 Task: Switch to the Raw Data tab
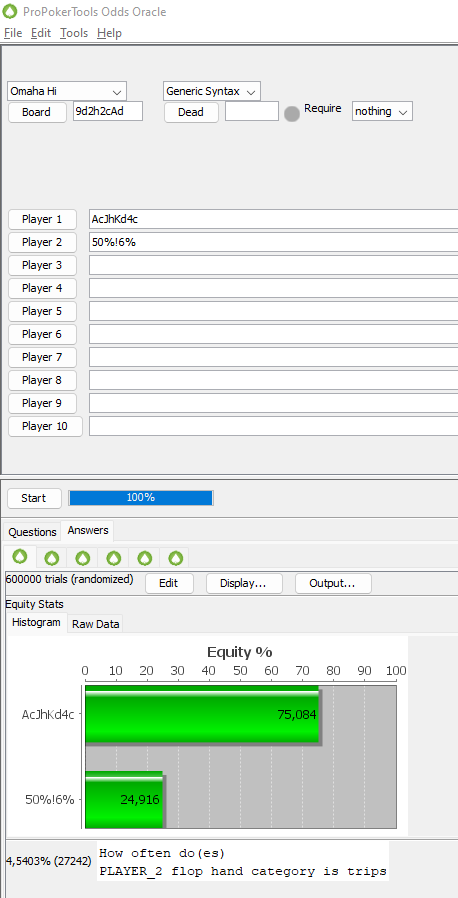(x=96, y=624)
